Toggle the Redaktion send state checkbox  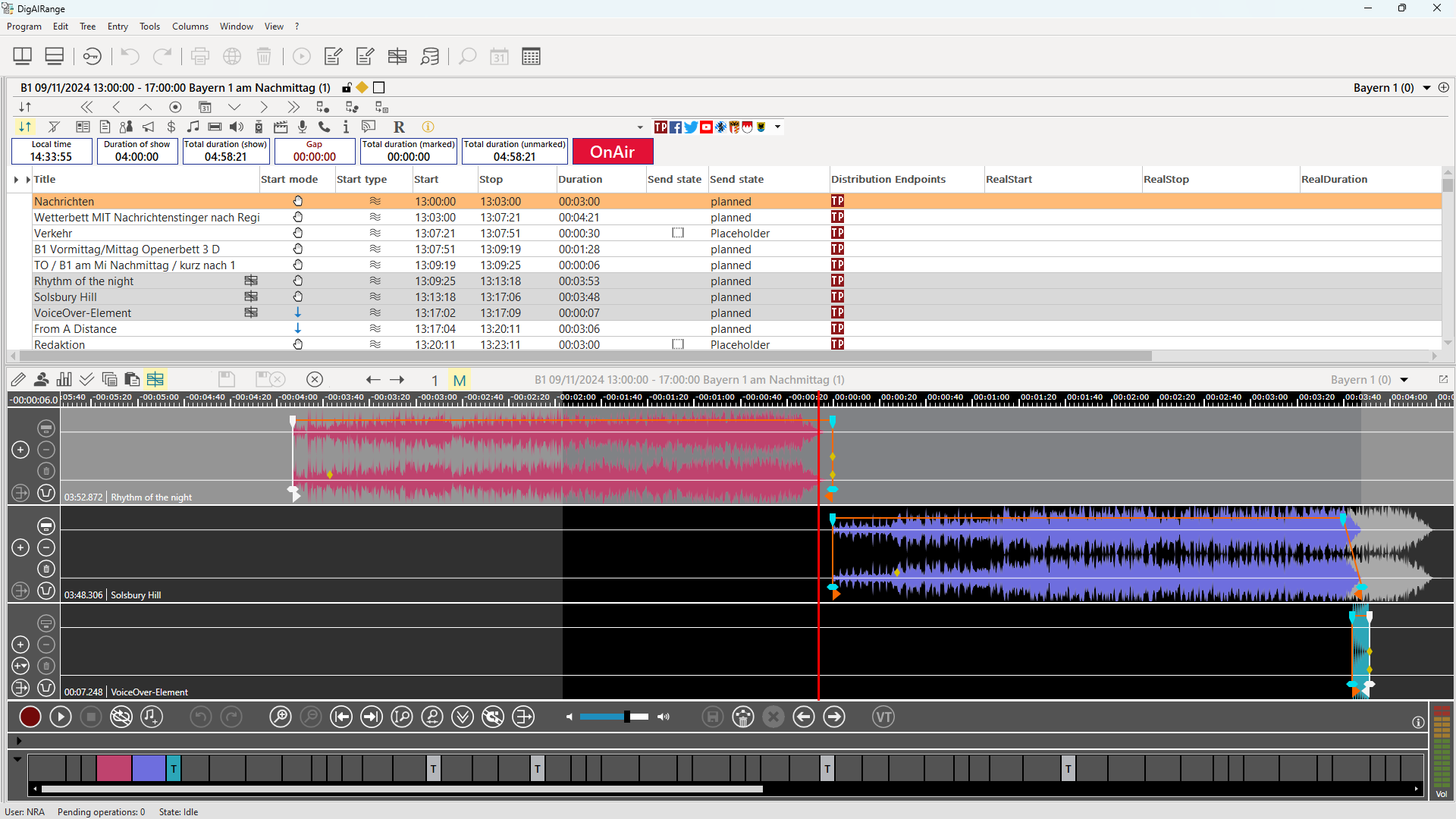(678, 344)
